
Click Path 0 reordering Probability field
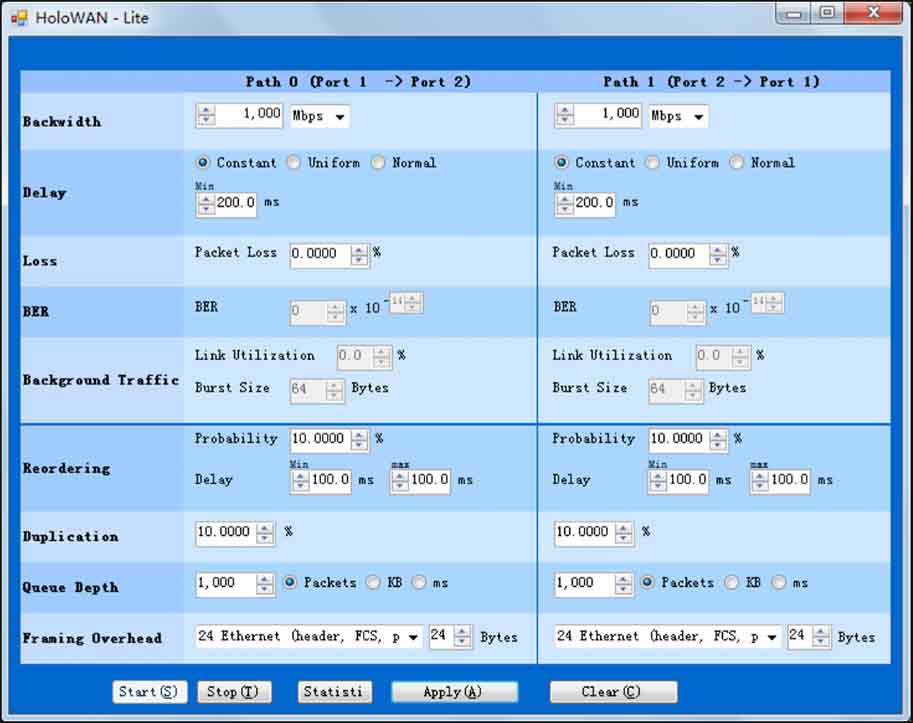point(320,440)
